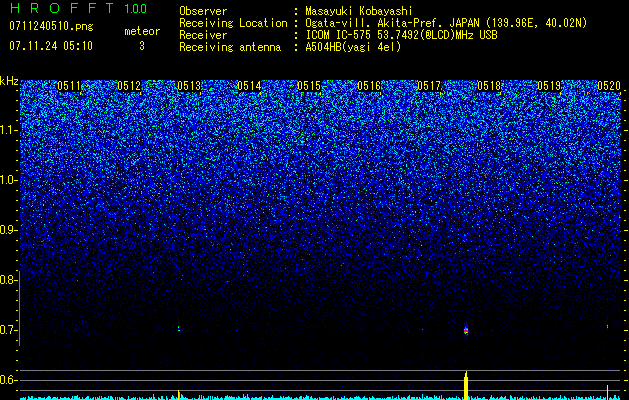
Task: Click the 1.1 kHz axis label
Action: point(8,130)
